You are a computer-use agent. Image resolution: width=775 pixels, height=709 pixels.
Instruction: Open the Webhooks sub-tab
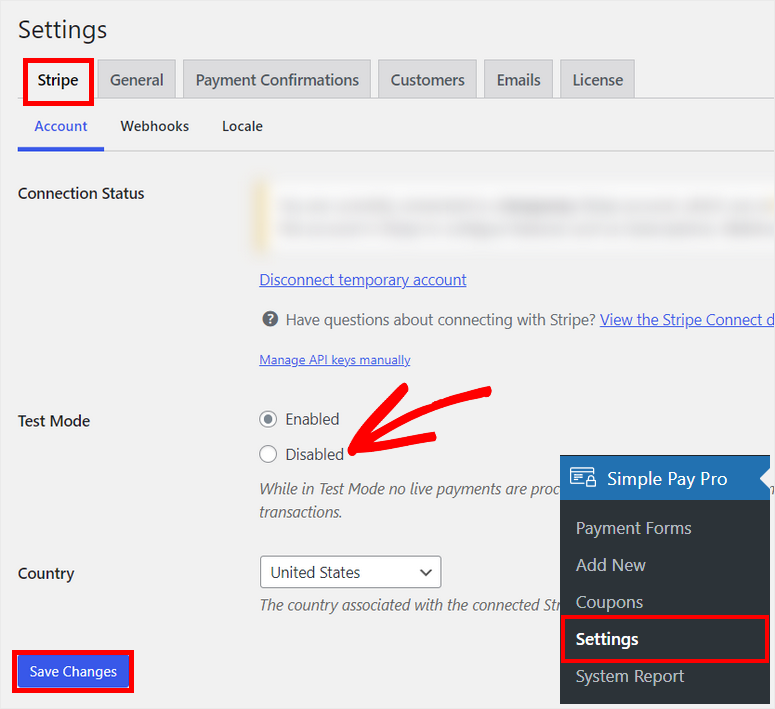pyautogui.click(x=155, y=127)
